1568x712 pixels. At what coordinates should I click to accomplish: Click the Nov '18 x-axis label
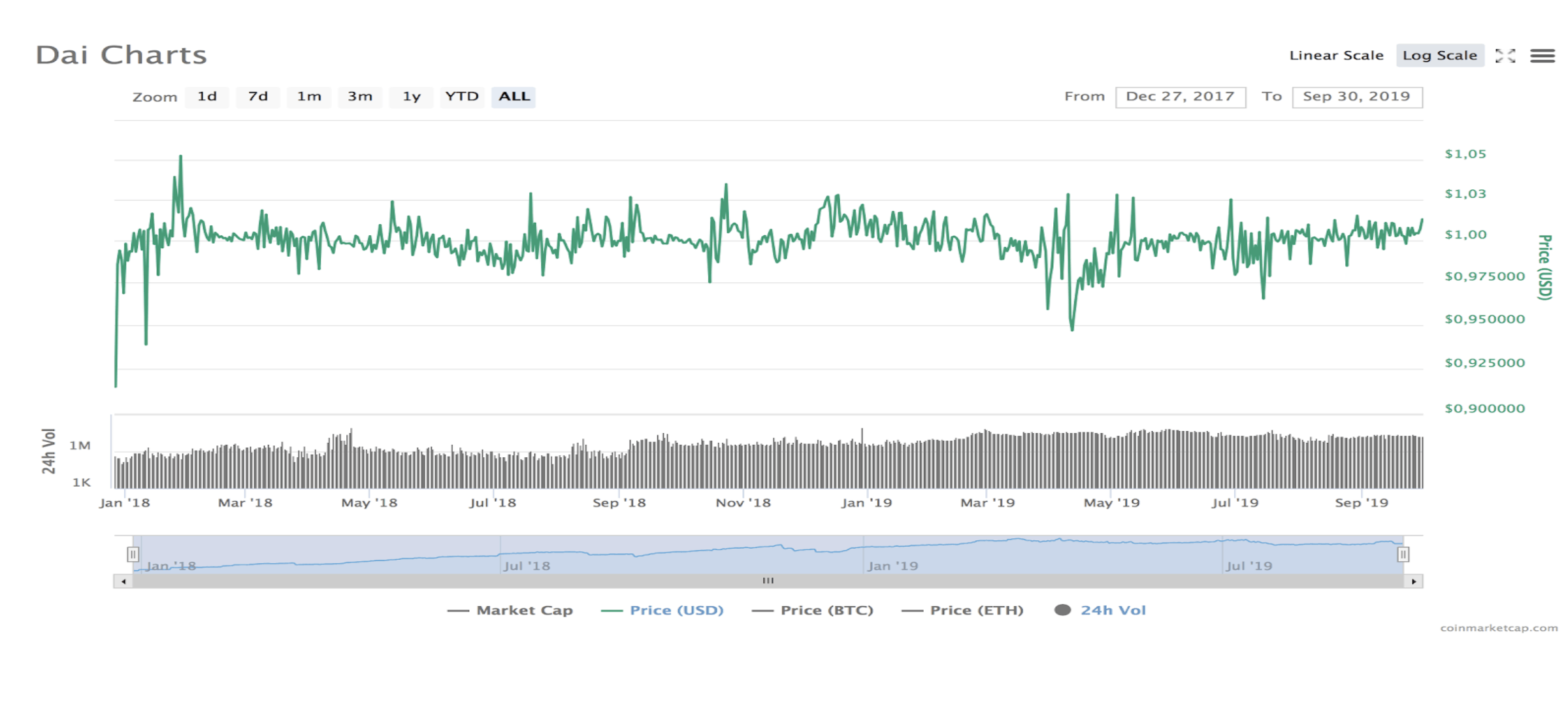[743, 503]
